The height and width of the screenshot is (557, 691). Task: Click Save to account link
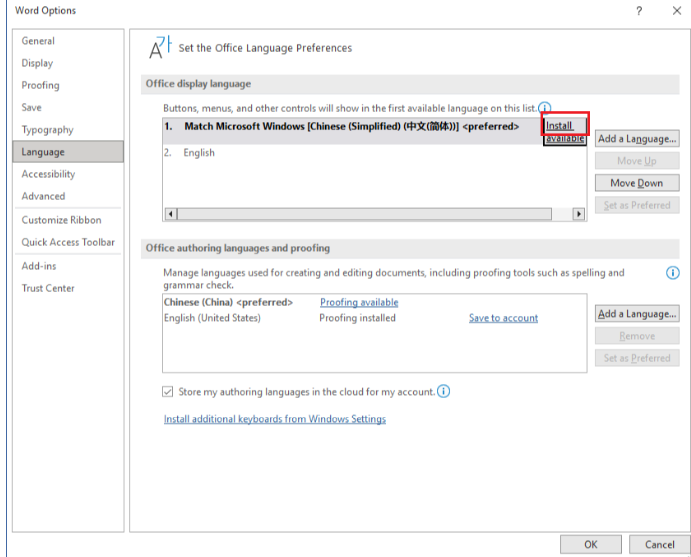(x=503, y=318)
